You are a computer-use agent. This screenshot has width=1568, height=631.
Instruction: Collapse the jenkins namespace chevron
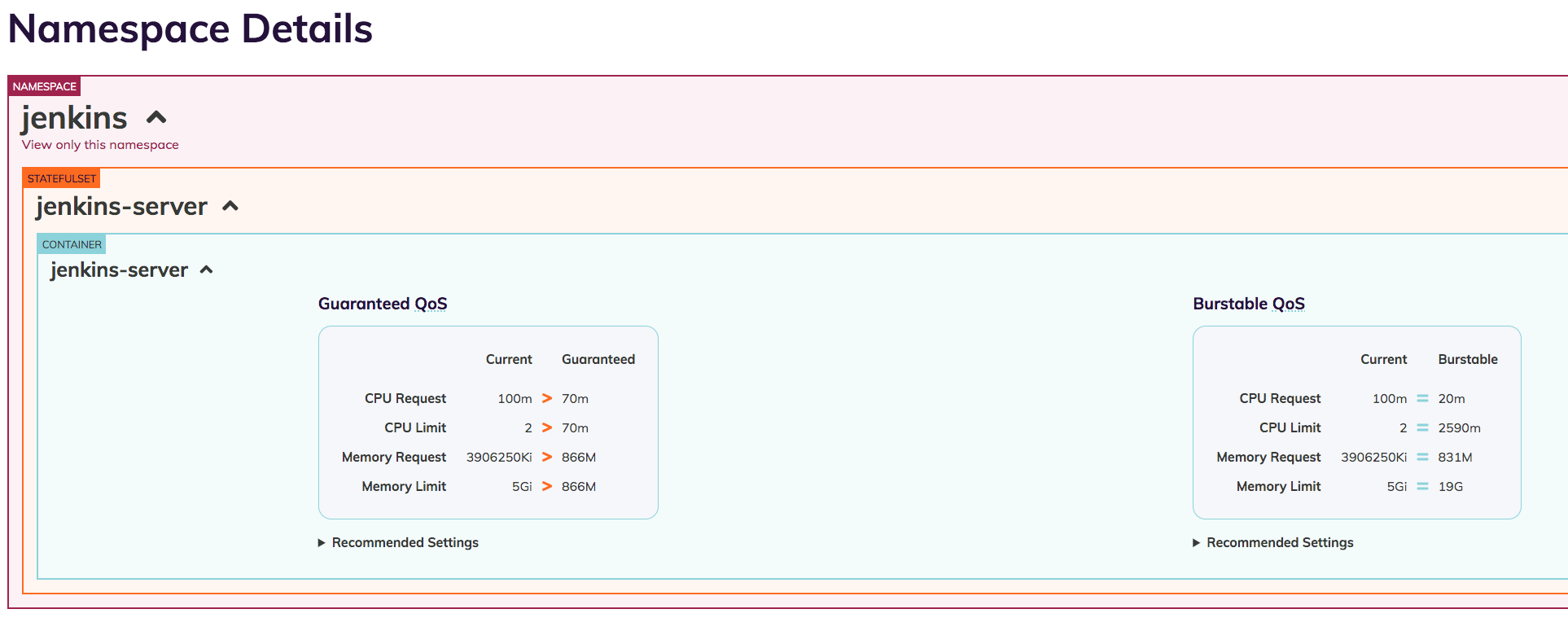(x=156, y=118)
